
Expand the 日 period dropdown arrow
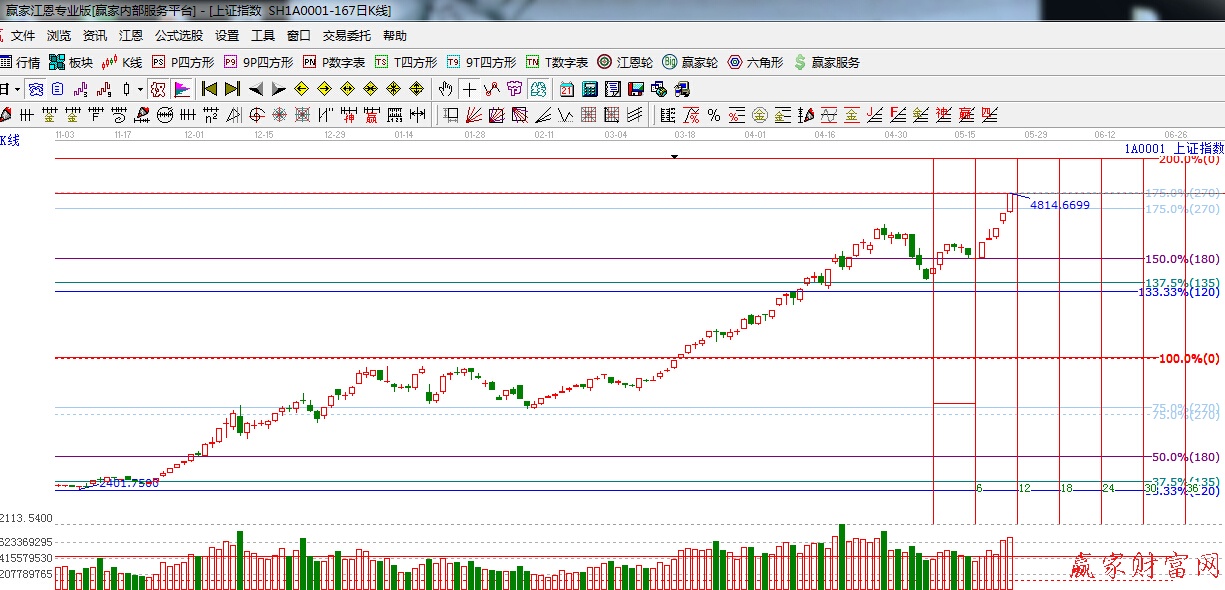(17, 89)
